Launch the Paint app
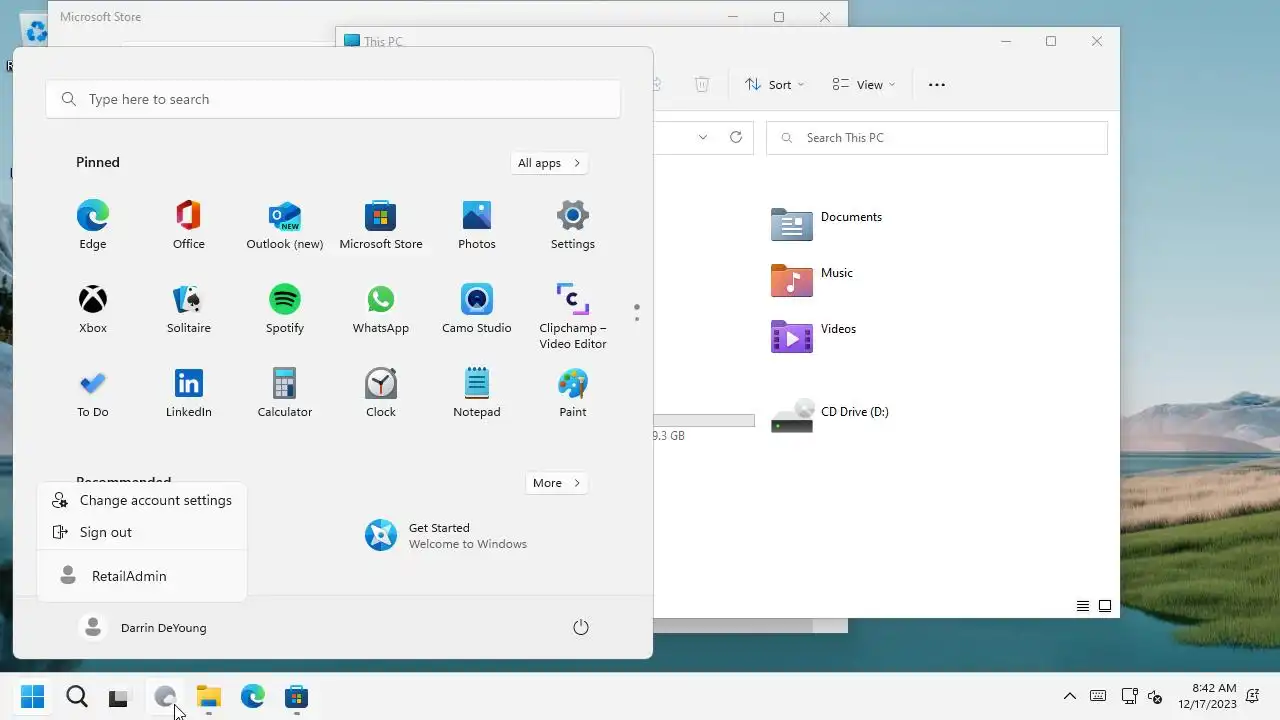The image size is (1280, 720). coord(573,392)
